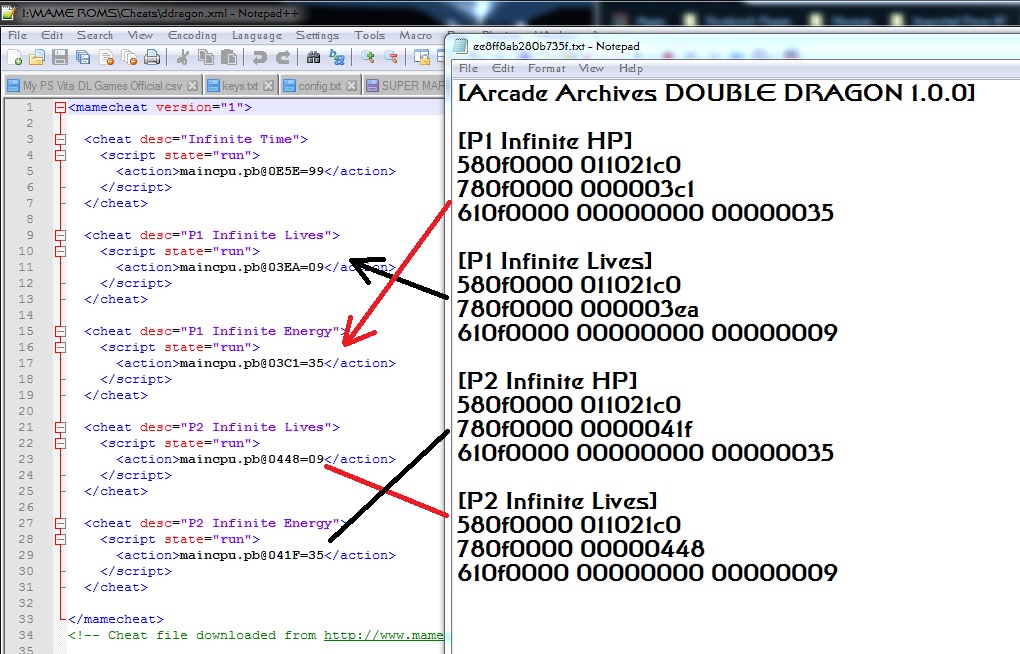Collapse the P2 Infinite Lives cheat fold on line 21
This screenshot has width=1020, height=654.
point(60,428)
